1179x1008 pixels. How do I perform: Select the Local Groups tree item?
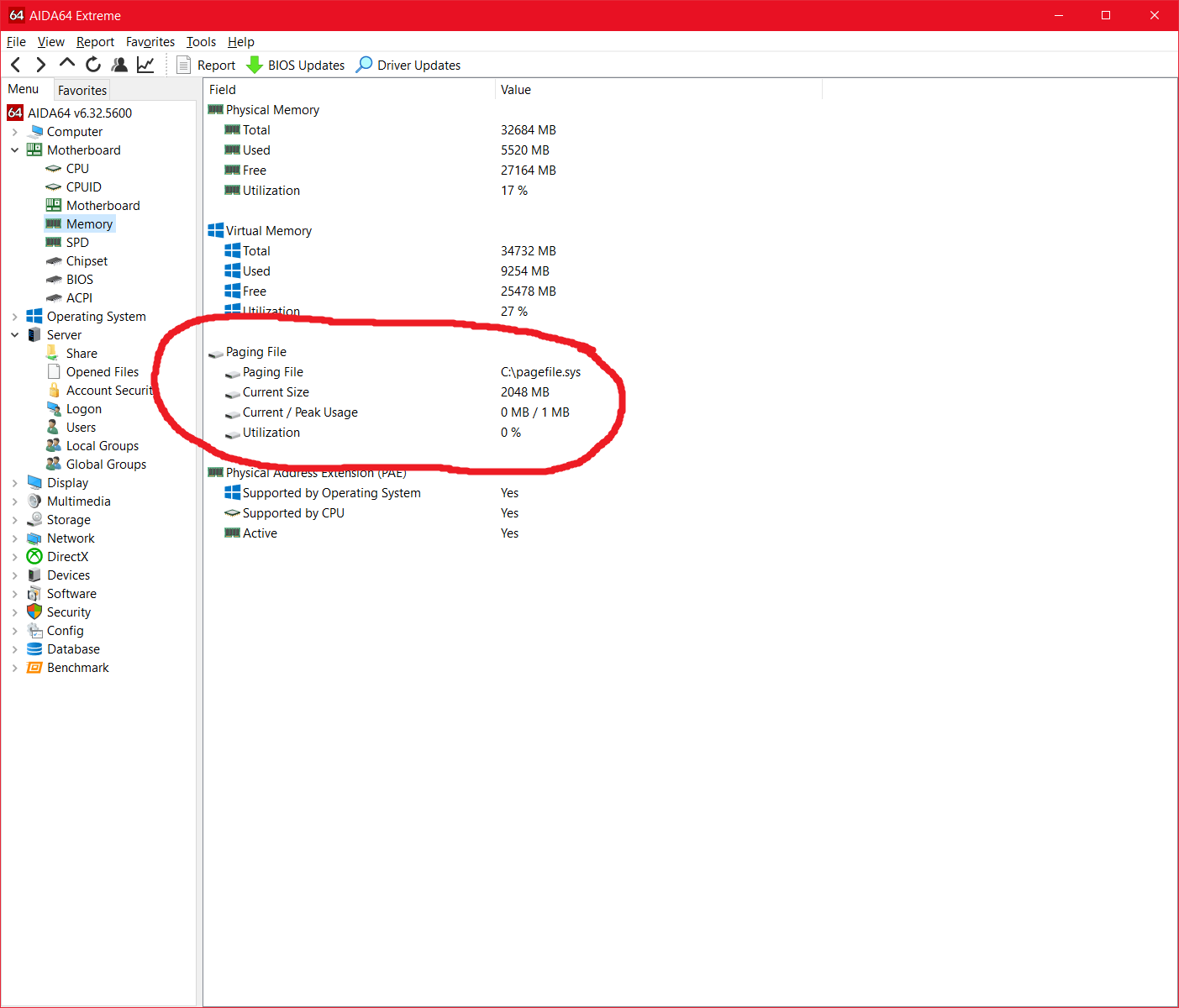(x=103, y=446)
